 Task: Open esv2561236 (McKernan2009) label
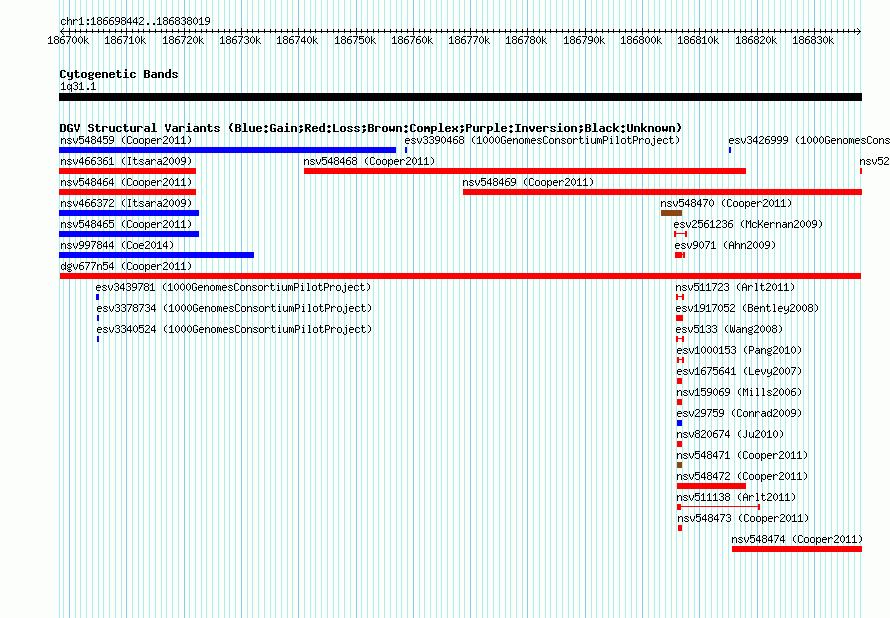(748, 224)
